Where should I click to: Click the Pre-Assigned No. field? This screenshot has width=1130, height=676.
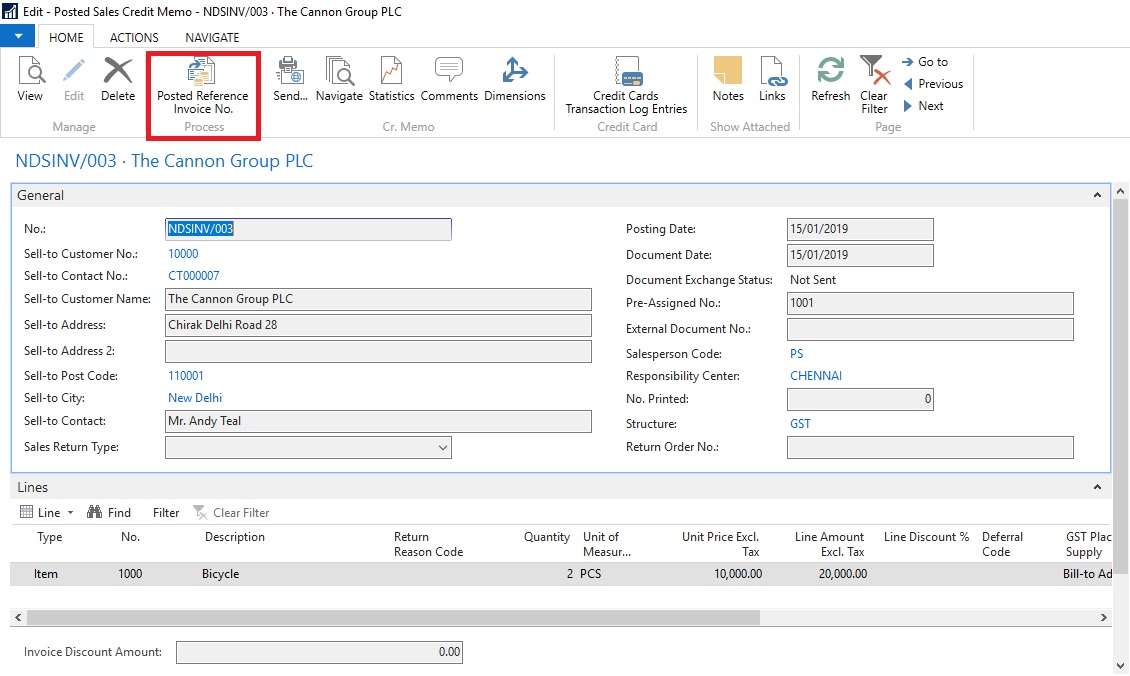(x=930, y=303)
